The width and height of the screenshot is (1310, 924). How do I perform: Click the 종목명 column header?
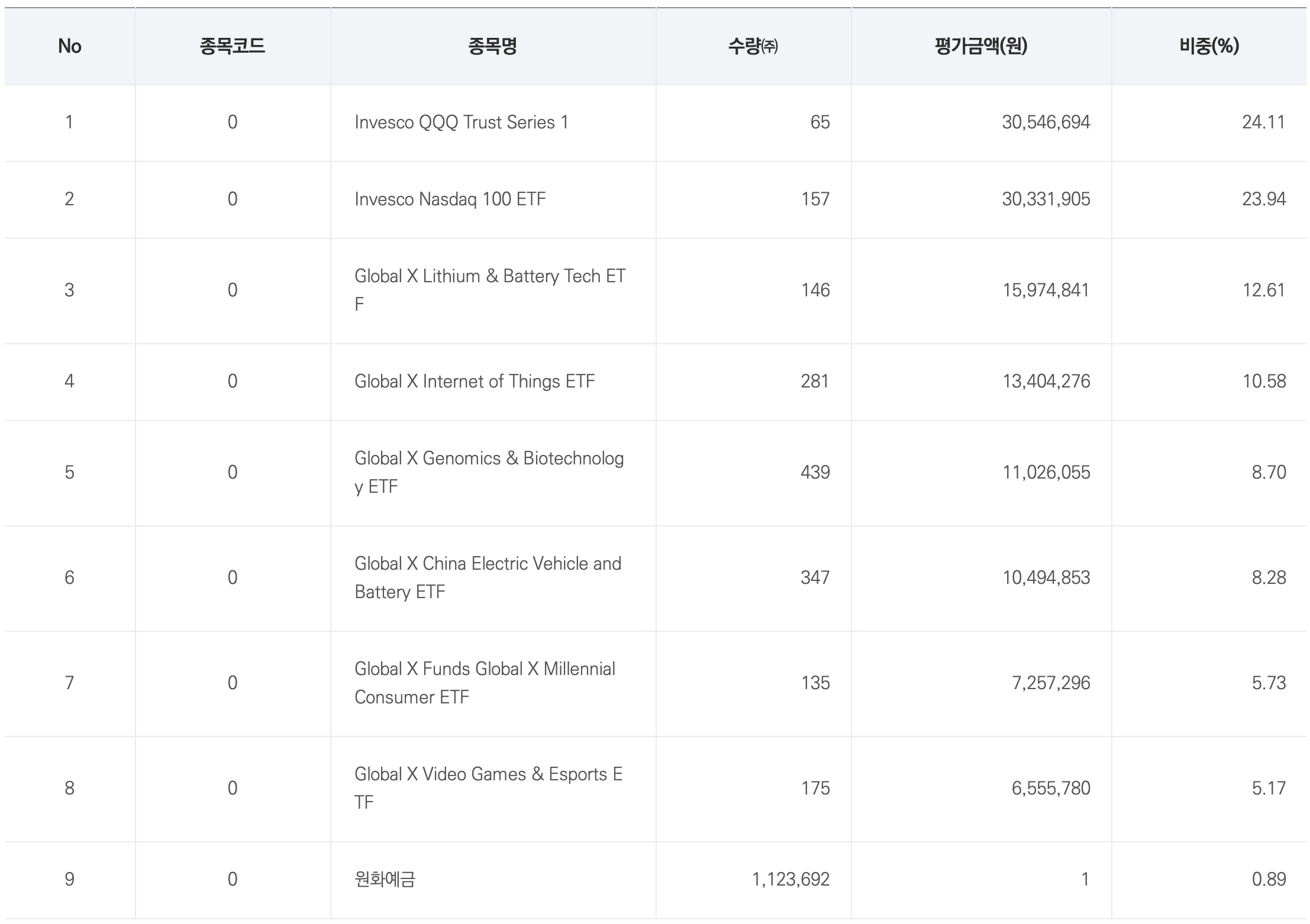click(x=492, y=46)
